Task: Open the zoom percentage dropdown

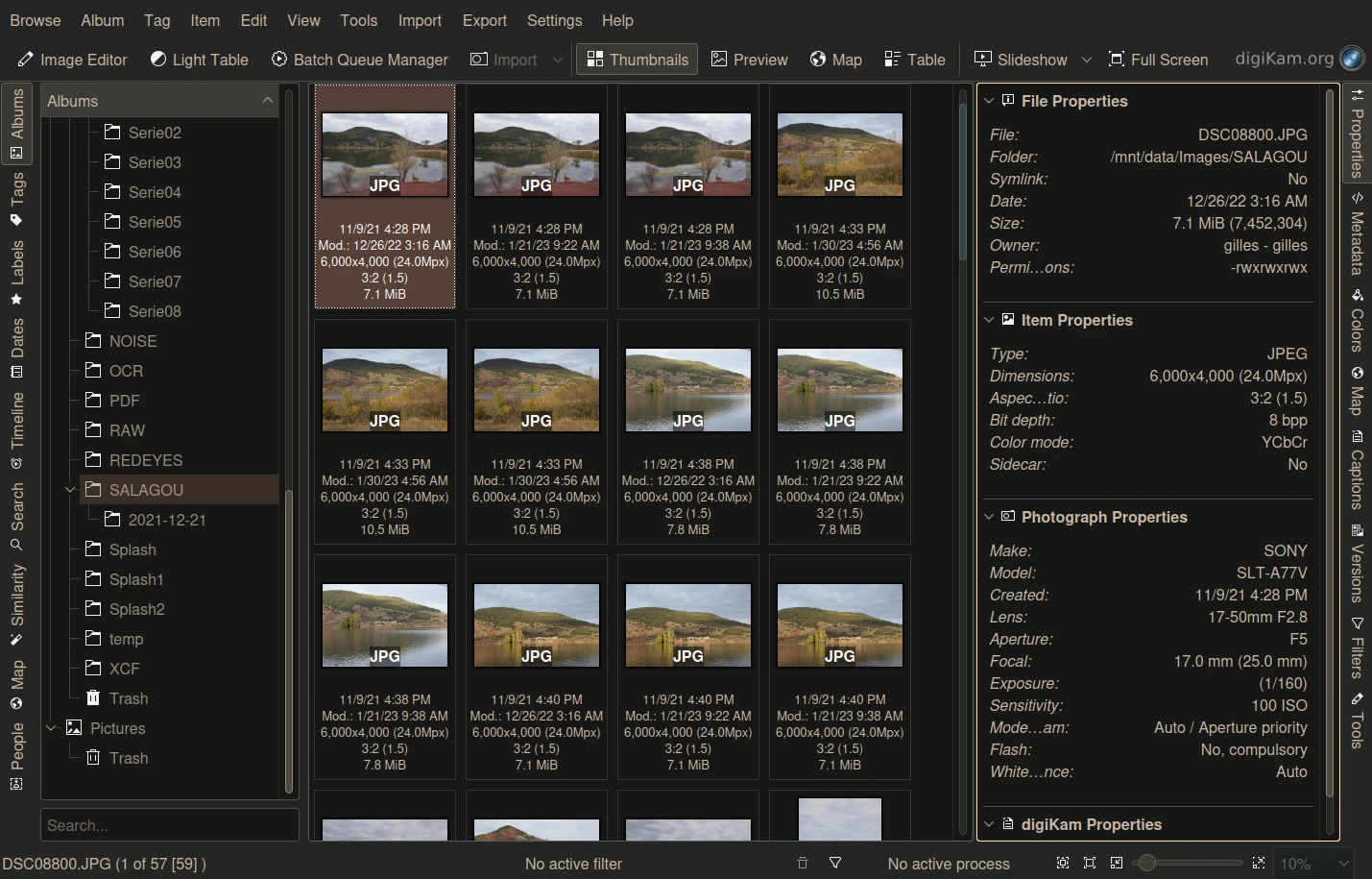Action: click(x=1343, y=864)
